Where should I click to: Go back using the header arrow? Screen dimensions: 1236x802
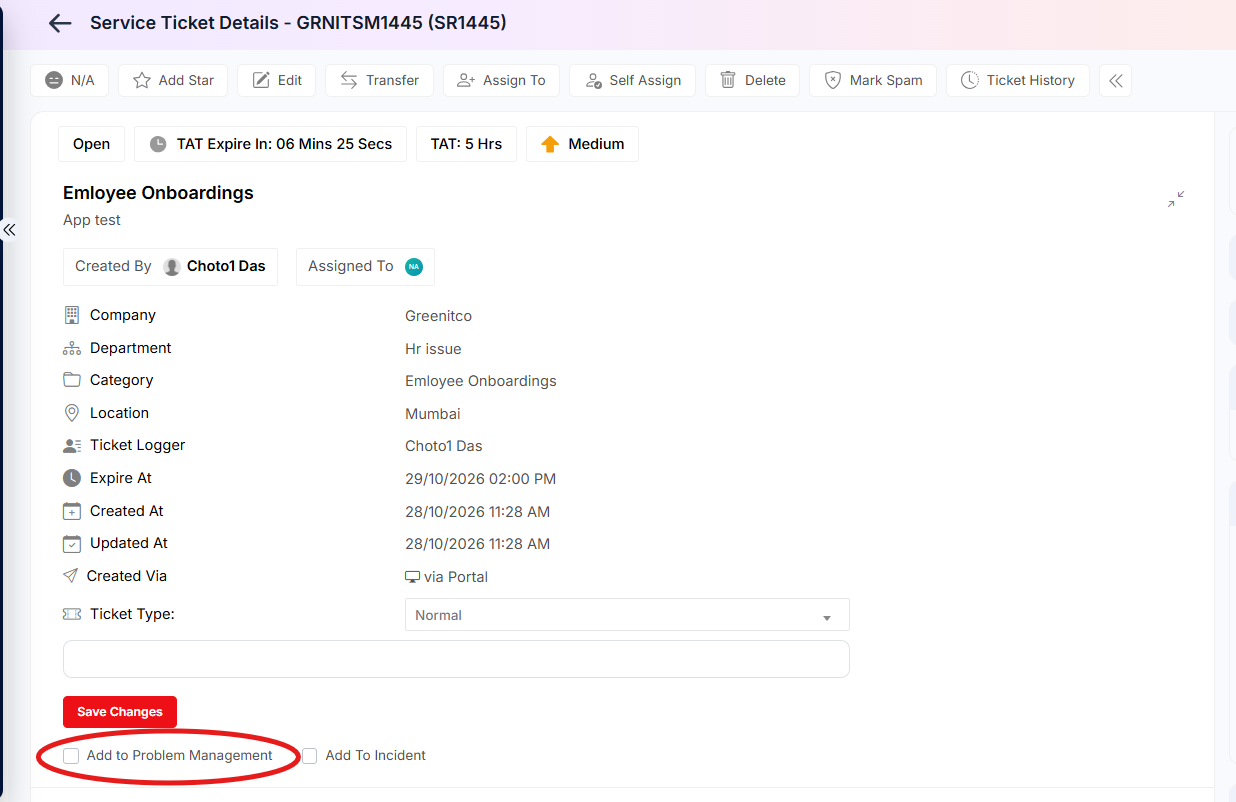[60, 23]
